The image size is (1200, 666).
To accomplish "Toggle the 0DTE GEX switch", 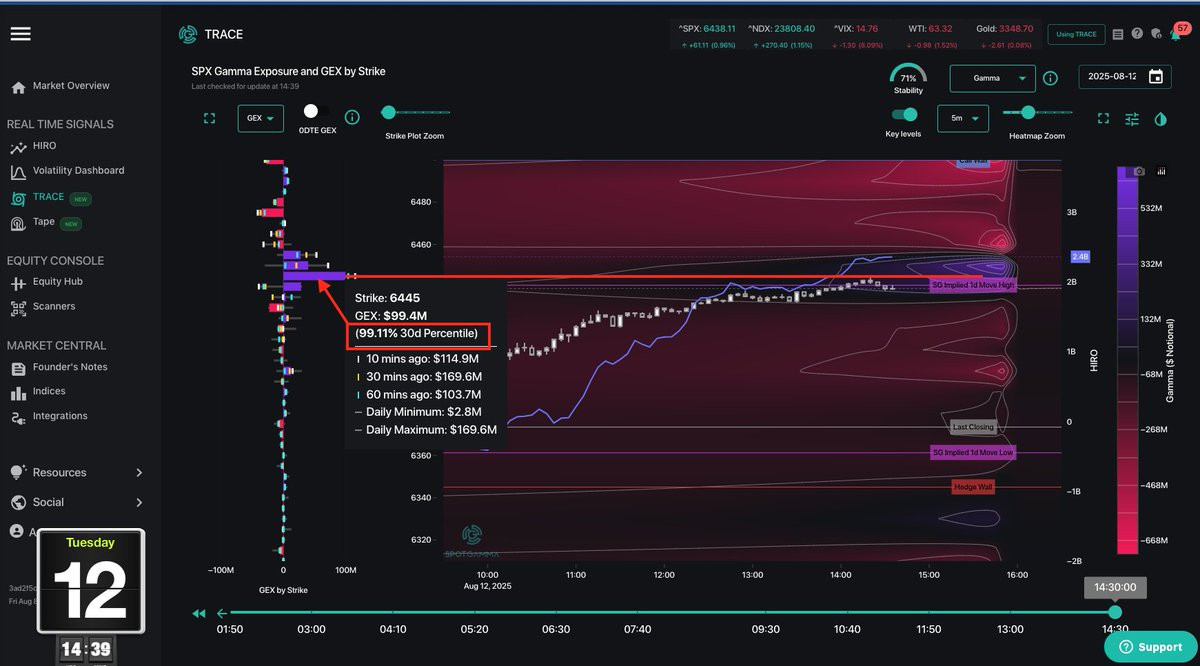I will [316, 111].
